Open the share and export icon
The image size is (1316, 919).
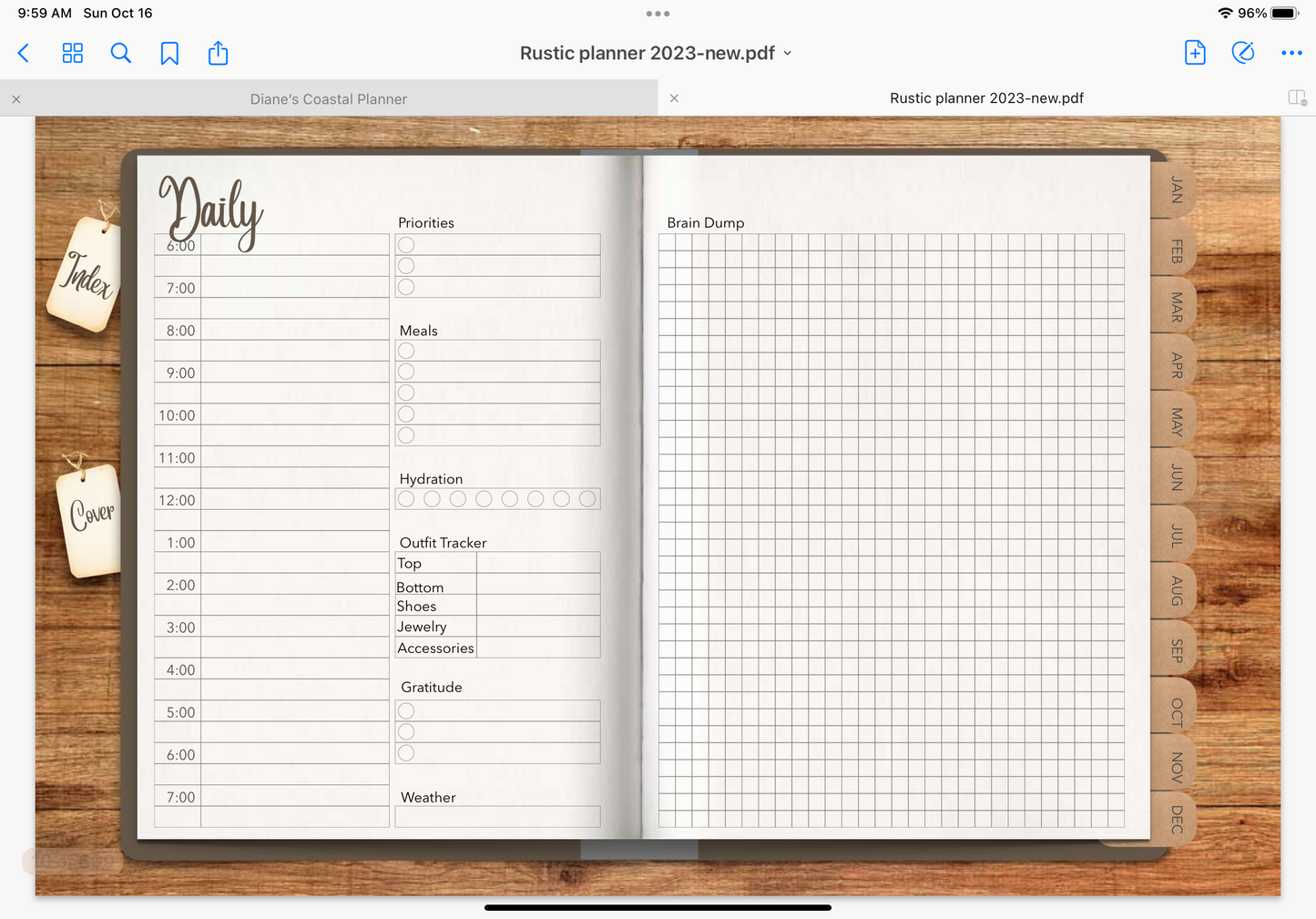(x=218, y=54)
